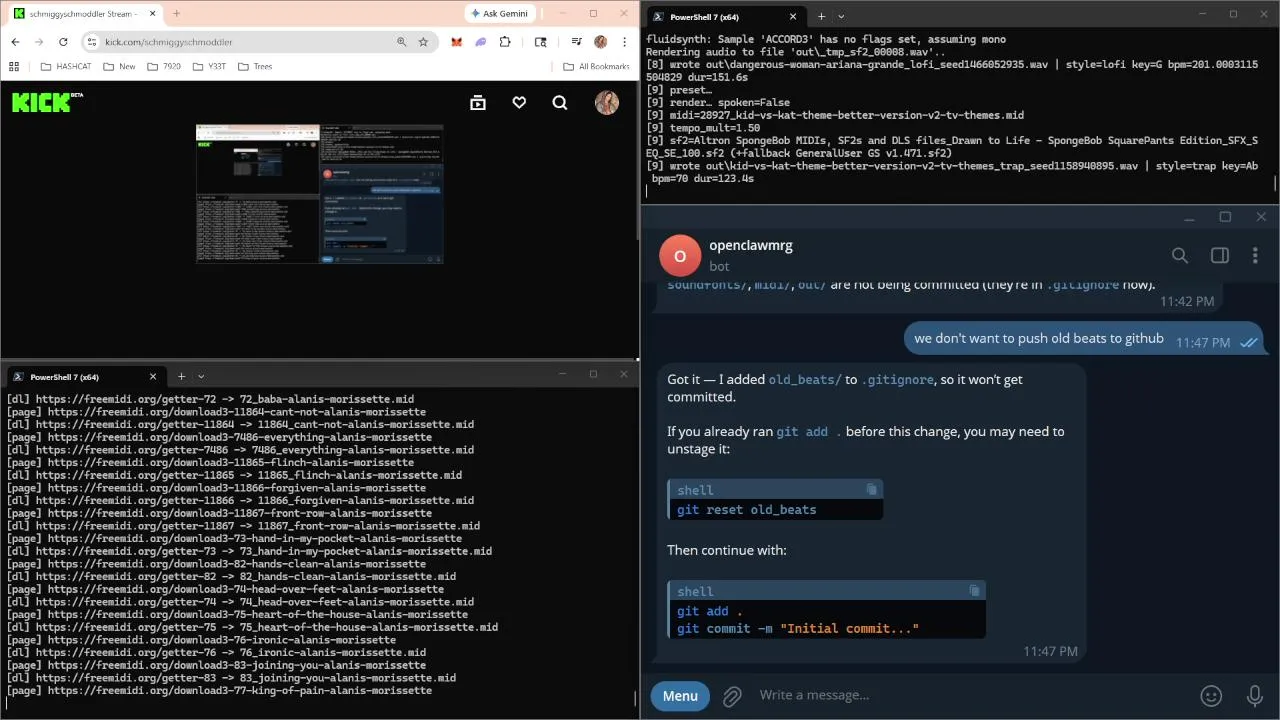This screenshot has height=720, width=1280.
Task: Open the tab search icon in Chrome toolbar
Action: tap(541, 42)
